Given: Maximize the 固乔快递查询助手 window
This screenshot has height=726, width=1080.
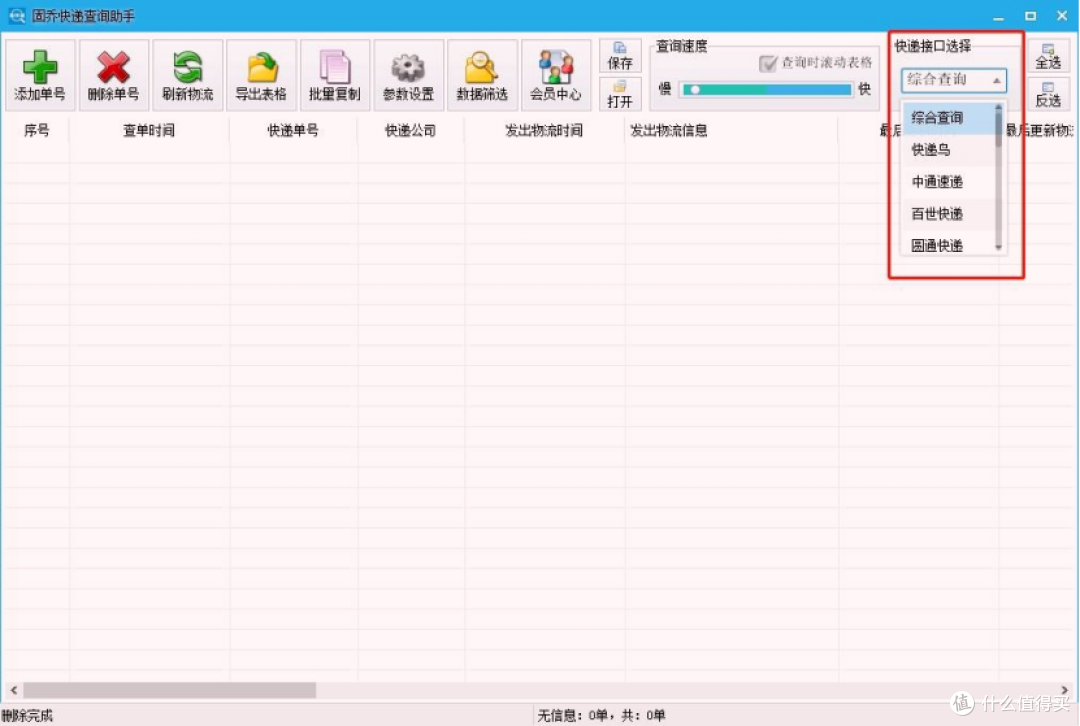Looking at the screenshot, I should click(x=1030, y=16).
